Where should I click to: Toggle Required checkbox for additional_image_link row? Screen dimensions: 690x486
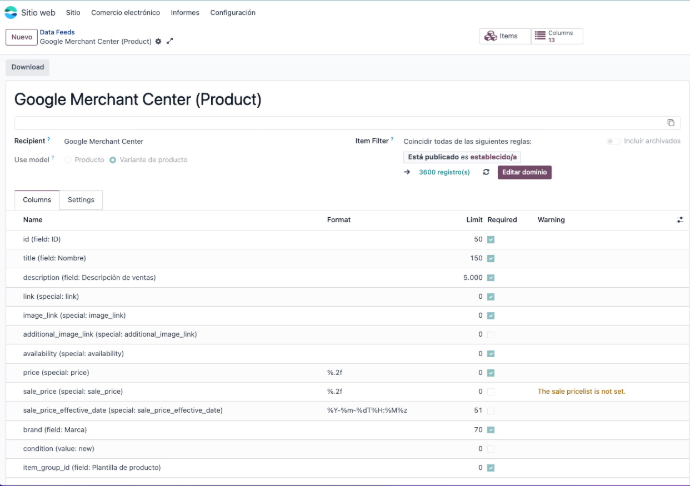491,334
